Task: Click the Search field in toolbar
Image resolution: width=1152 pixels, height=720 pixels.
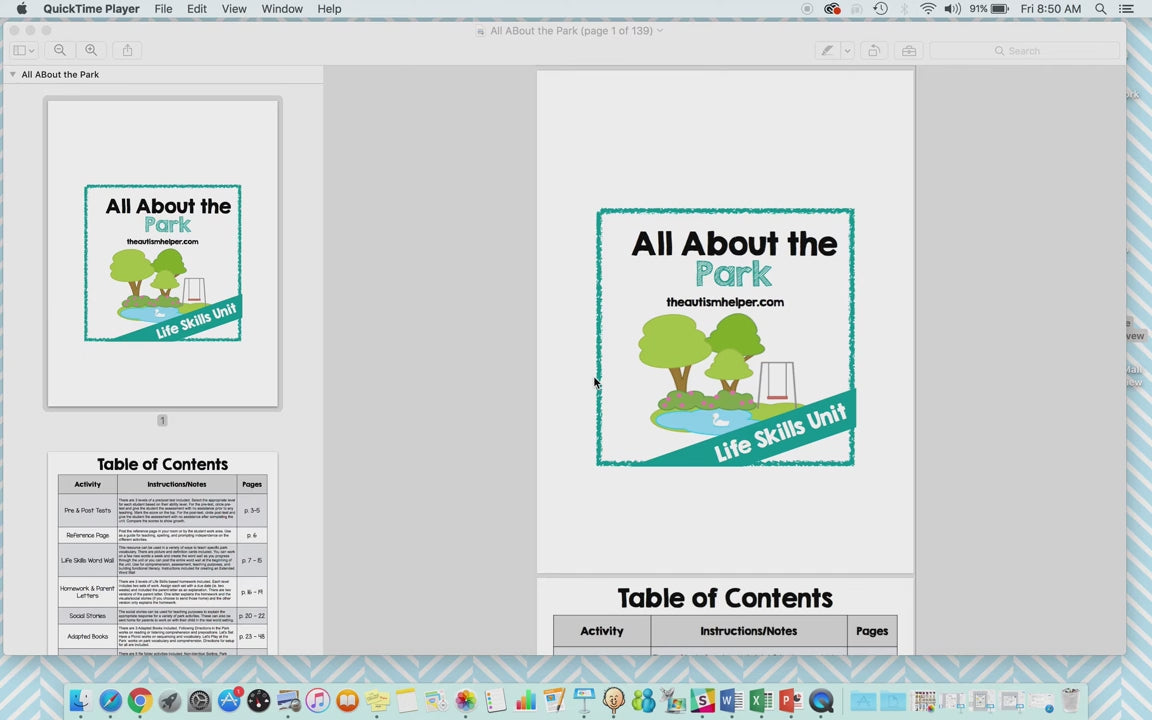Action: (x=1024, y=50)
